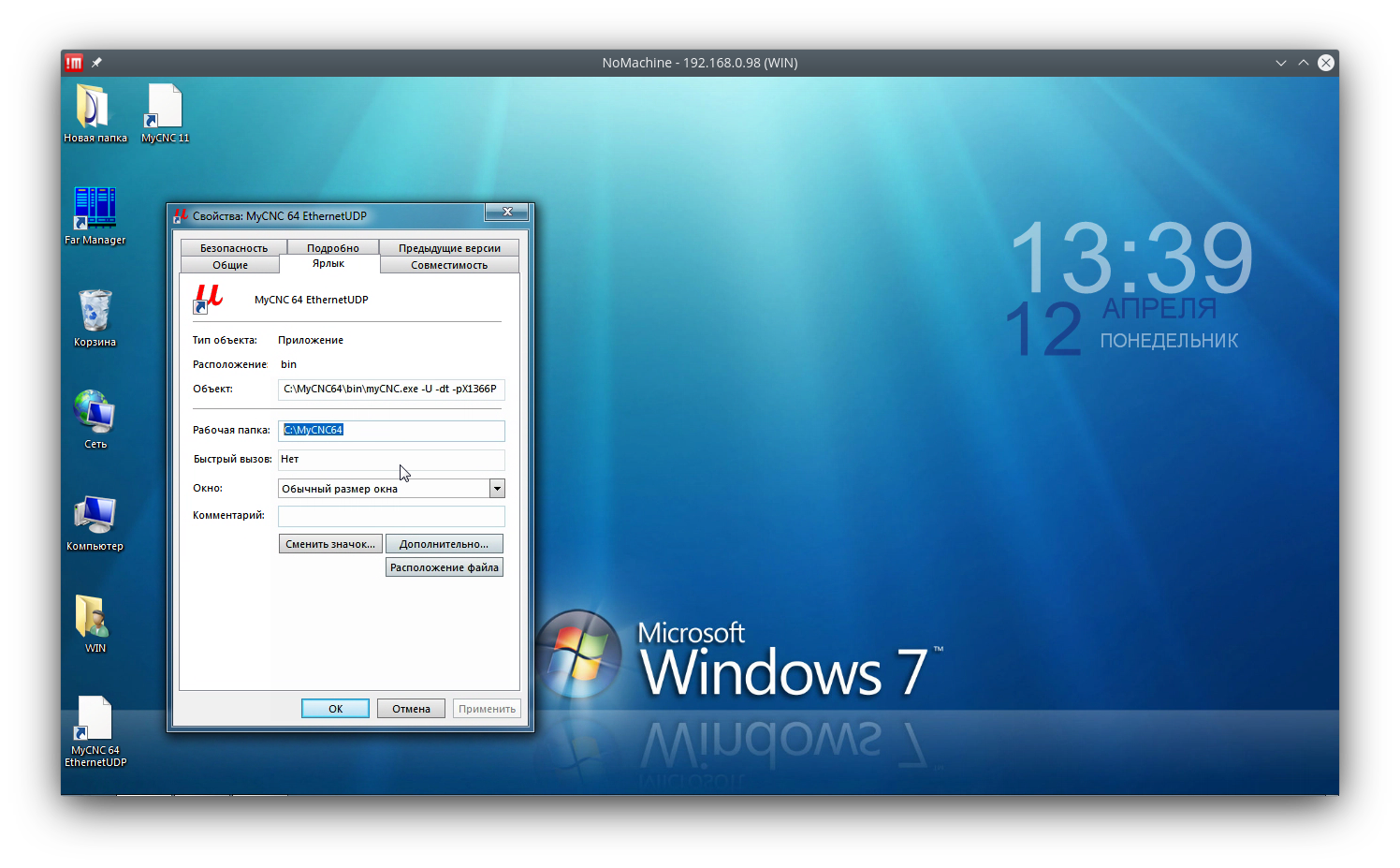Click the pin icon in NoMachine title bar
Image resolution: width=1400 pixels, height=868 pixels.
[96, 63]
